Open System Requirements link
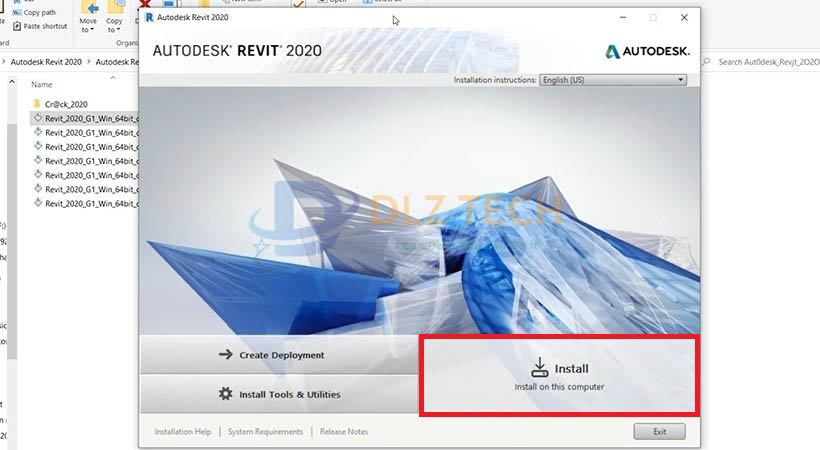Viewport: 820px width, 450px height. (x=265, y=432)
